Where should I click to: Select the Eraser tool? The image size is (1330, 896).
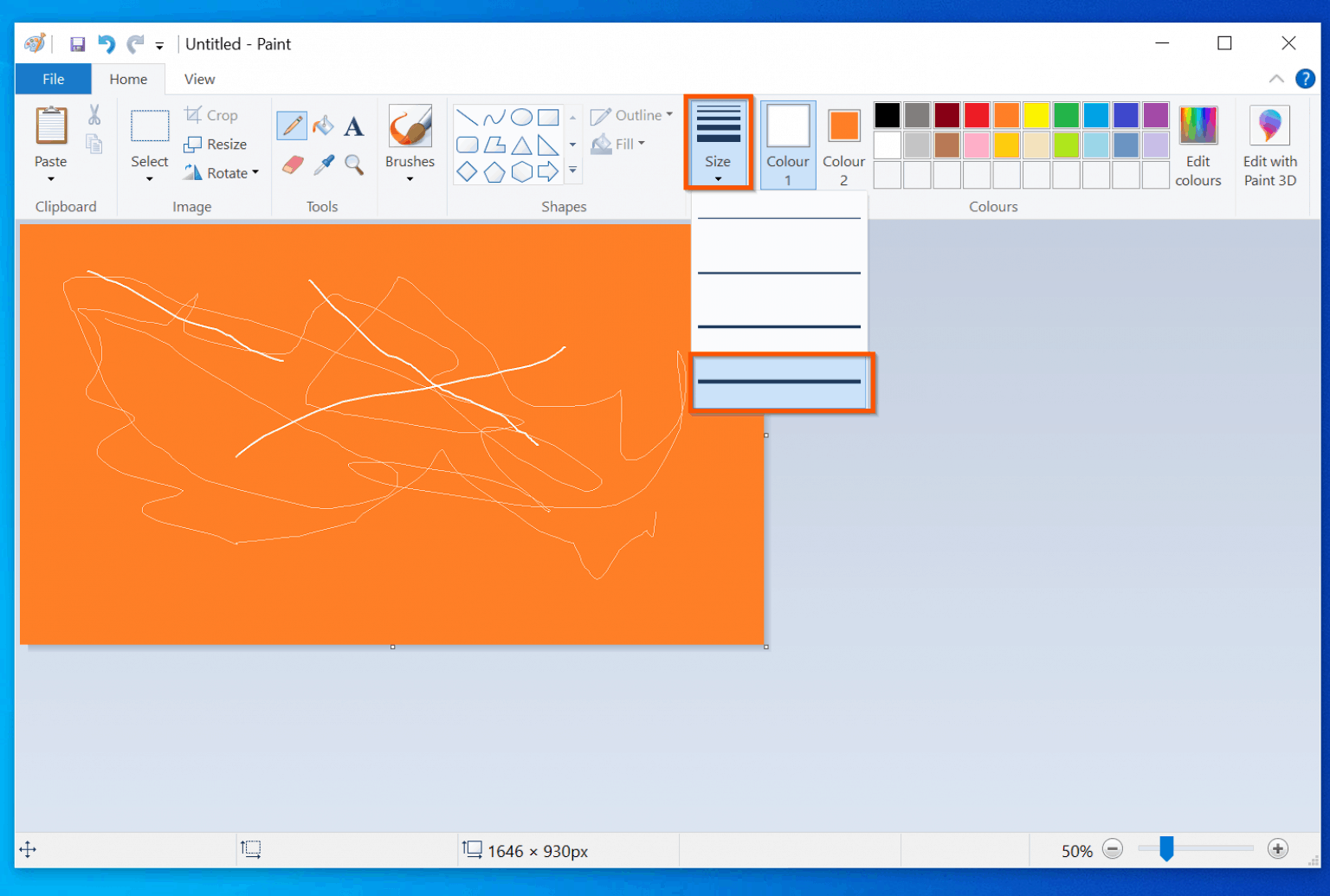pos(293,164)
